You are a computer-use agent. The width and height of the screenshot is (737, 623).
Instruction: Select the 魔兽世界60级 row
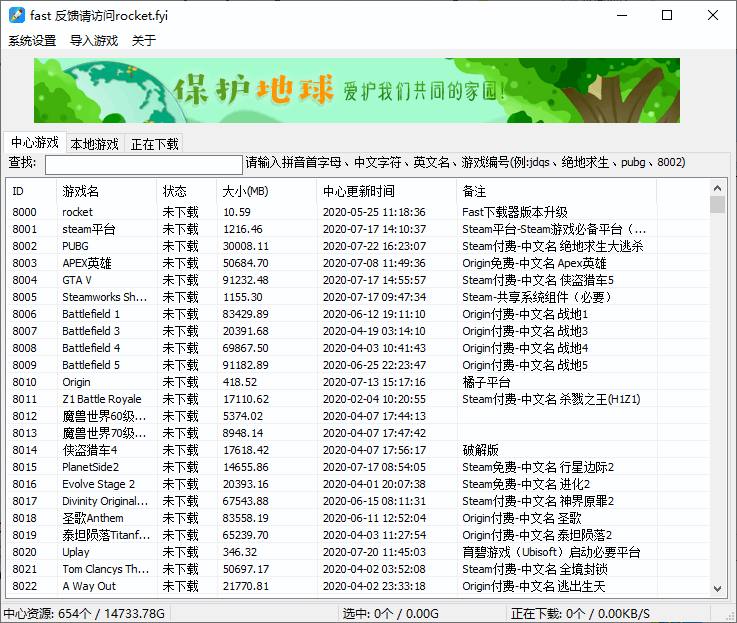click(x=357, y=416)
